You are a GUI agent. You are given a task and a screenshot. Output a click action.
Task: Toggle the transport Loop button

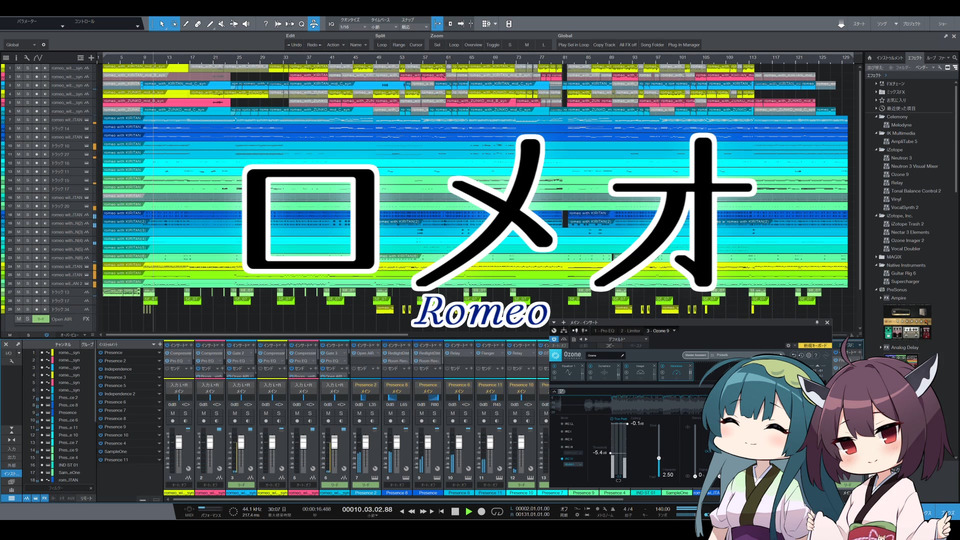point(497,511)
